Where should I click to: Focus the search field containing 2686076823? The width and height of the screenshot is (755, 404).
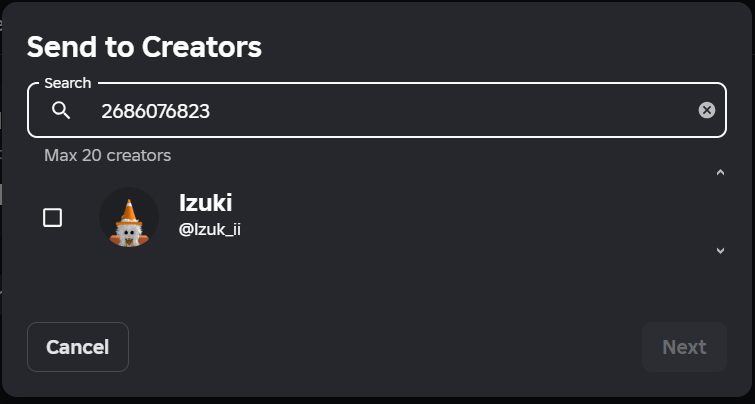377,110
